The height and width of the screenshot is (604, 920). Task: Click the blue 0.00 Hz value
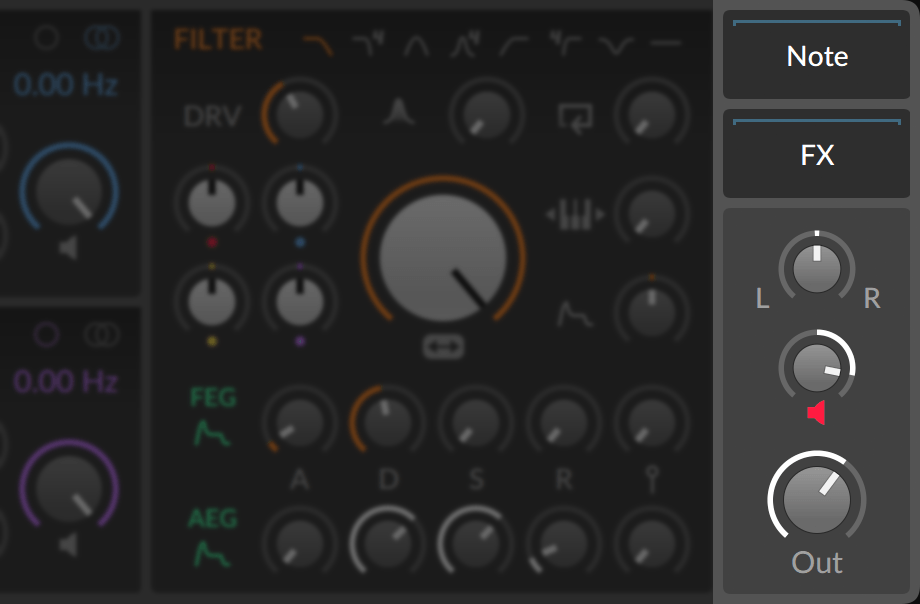click(66, 85)
